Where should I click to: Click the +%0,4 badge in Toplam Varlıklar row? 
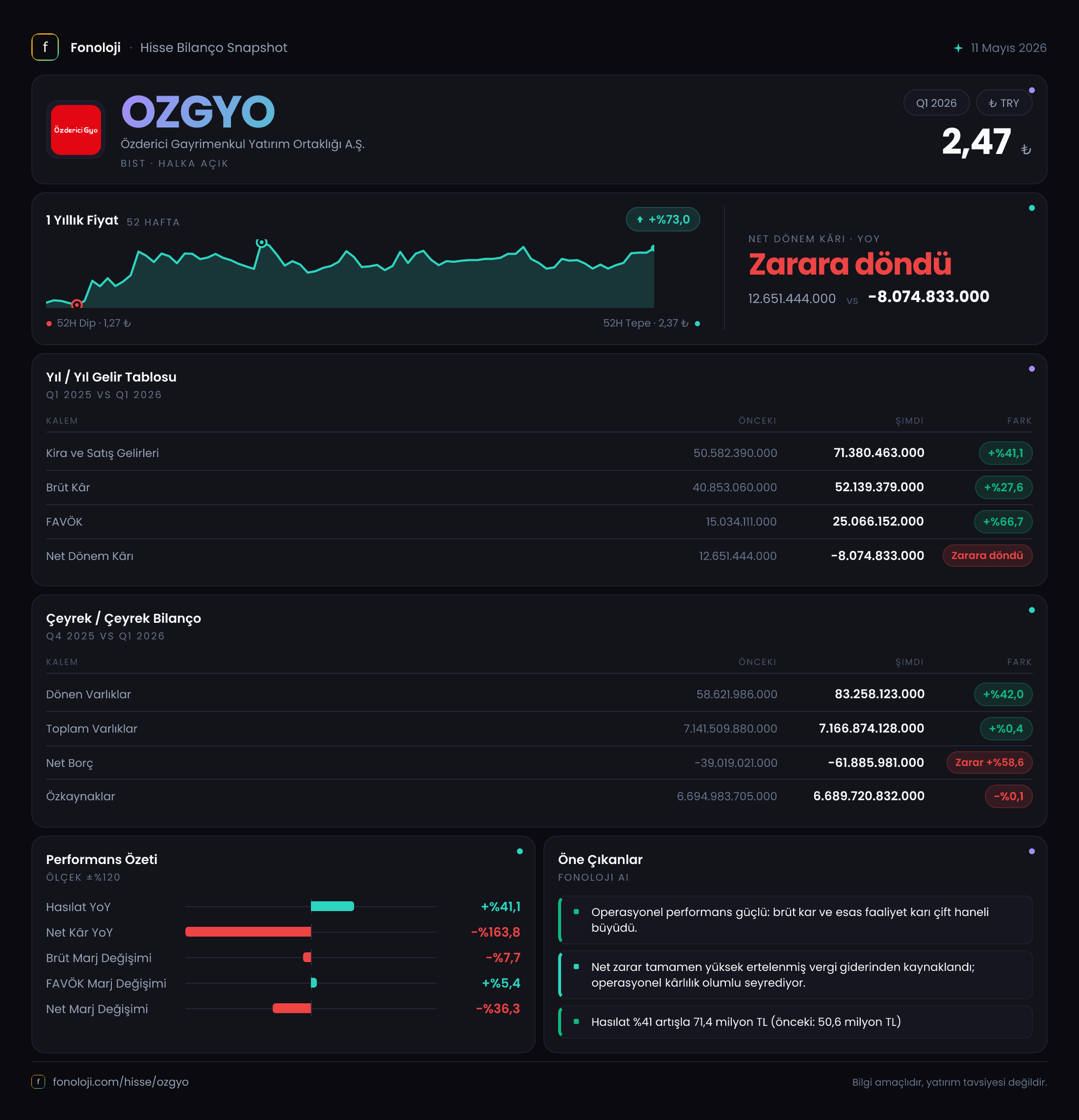[x=1006, y=729]
